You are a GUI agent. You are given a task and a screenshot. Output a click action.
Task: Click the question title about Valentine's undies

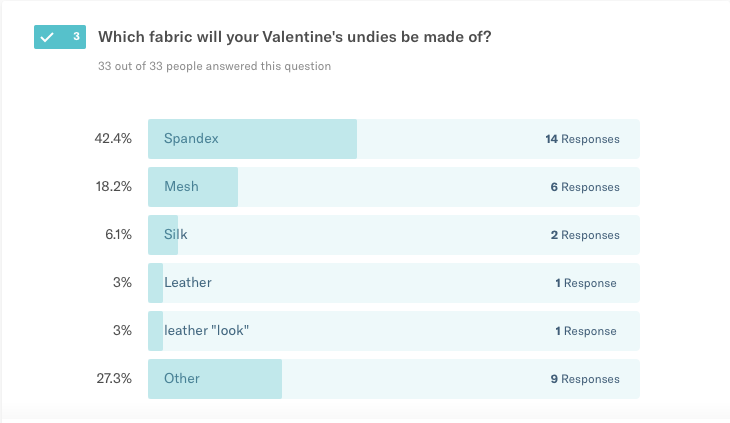coord(295,37)
